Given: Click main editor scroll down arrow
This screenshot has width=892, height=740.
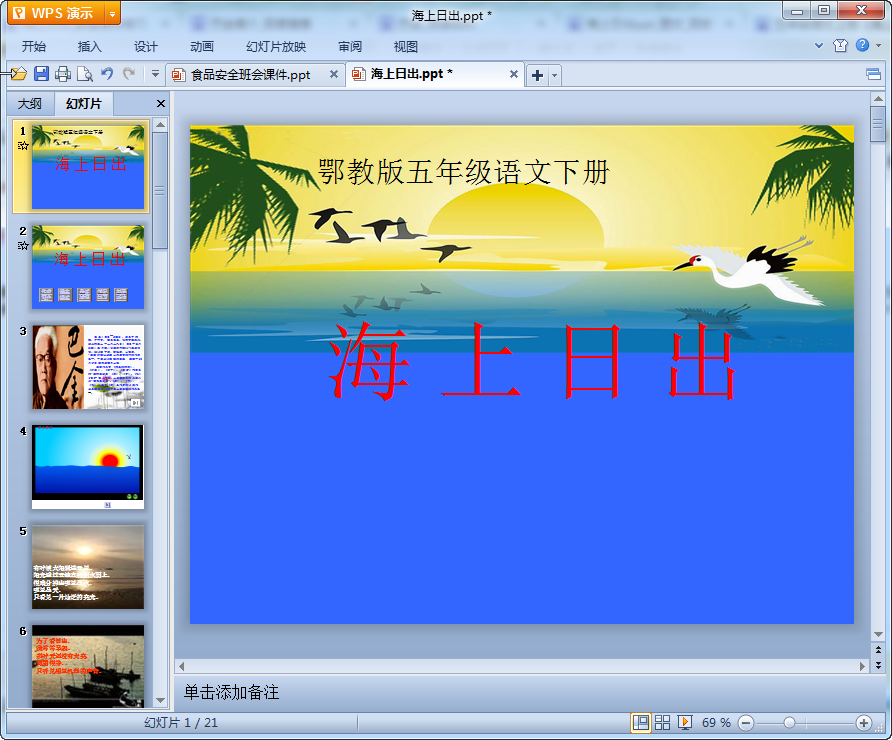Looking at the screenshot, I should coord(878,634).
